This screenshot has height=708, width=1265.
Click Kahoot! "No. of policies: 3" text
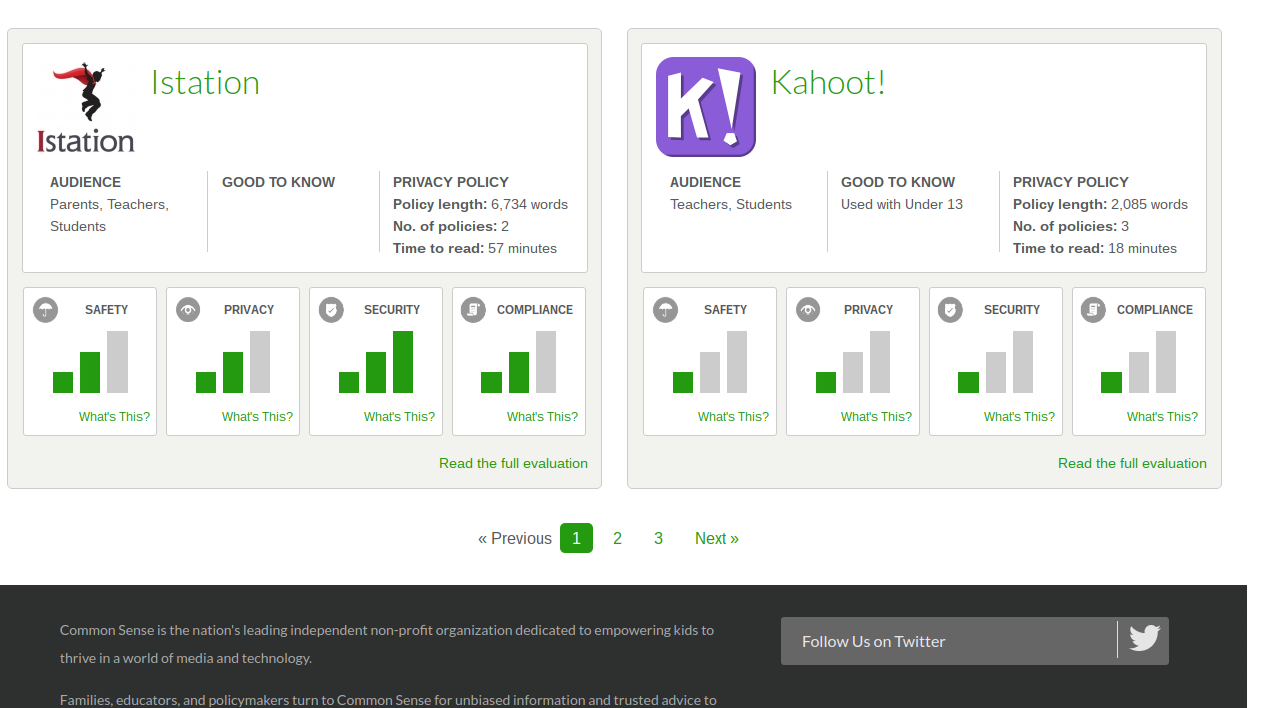pos(1071,226)
